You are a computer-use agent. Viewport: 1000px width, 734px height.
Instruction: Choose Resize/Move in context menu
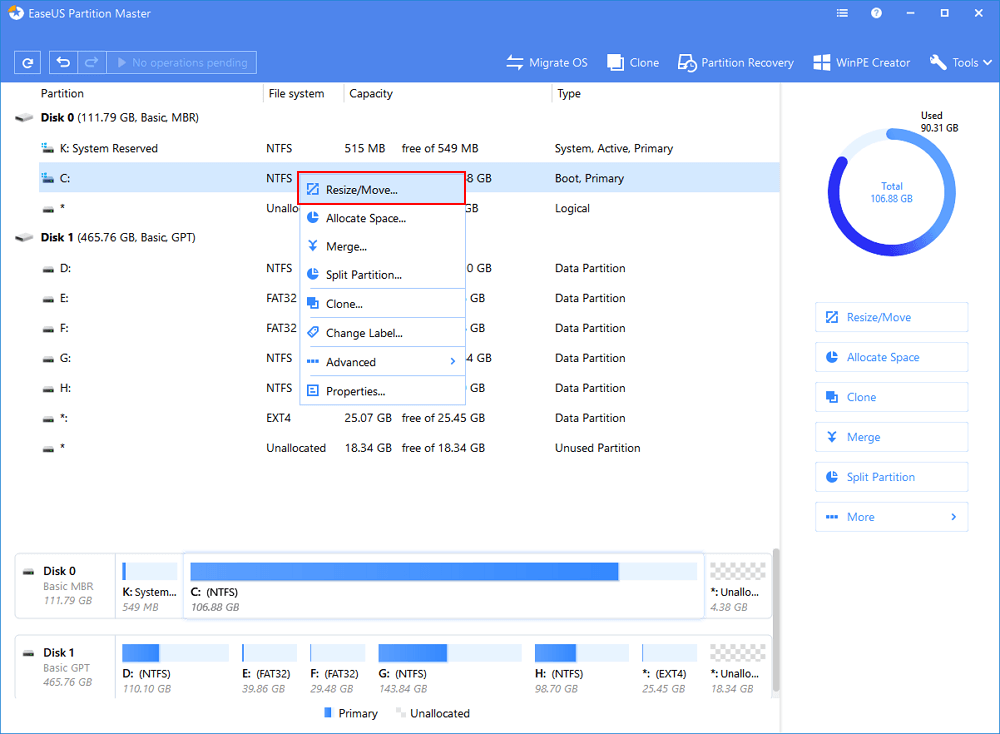click(x=382, y=189)
